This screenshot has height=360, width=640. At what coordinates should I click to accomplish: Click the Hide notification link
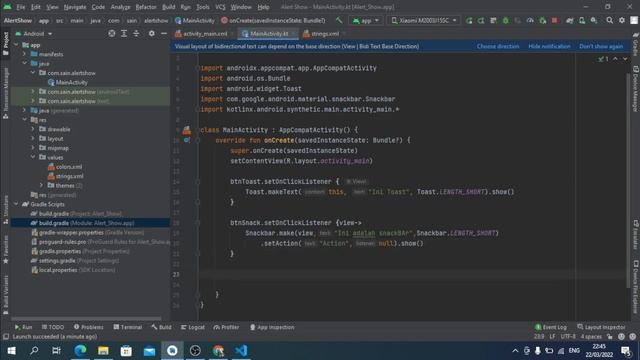click(x=549, y=46)
